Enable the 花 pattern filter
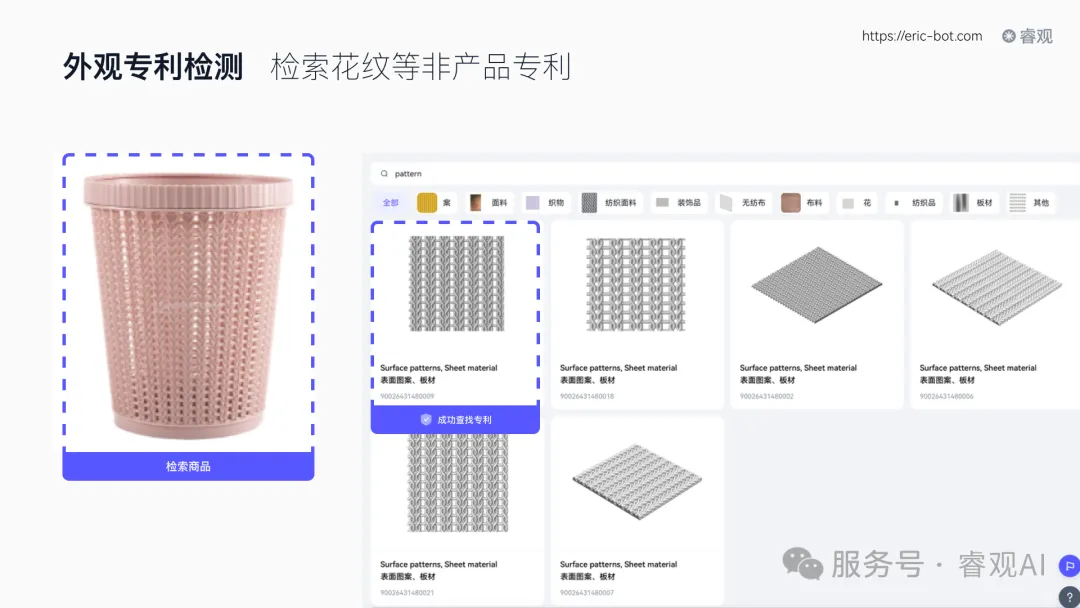This screenshot has width=1080, height=608. pyautogui.click(x=850, y=202)
